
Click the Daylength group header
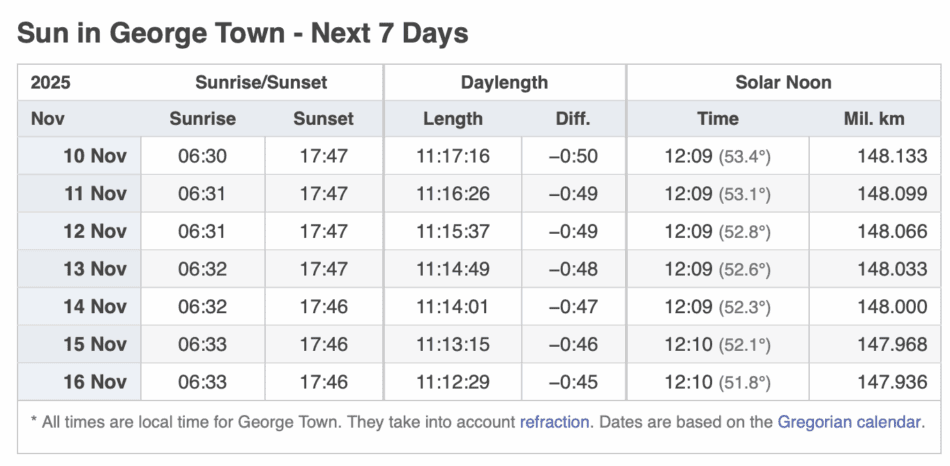(505, 83)
